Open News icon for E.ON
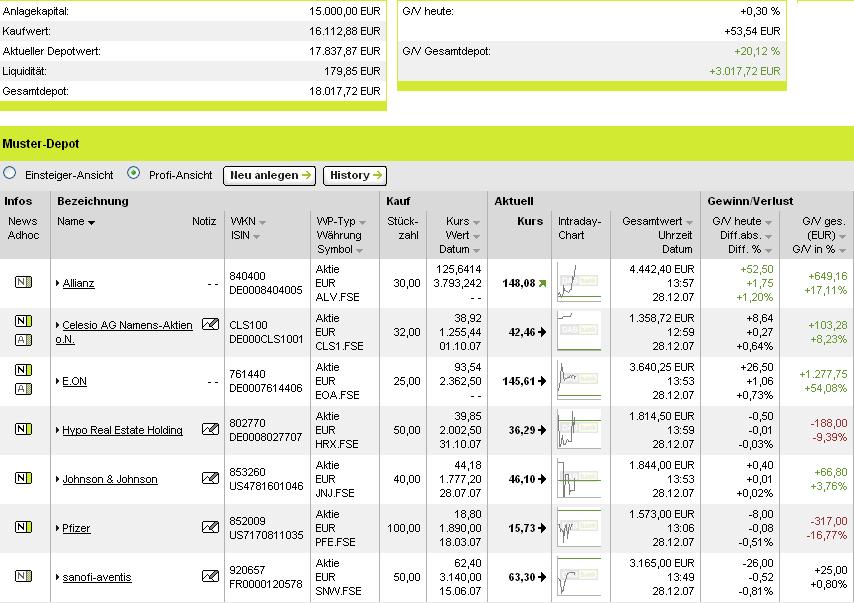Image resolution: width=854 pixels, height=603 pixels. coord(23,370)
